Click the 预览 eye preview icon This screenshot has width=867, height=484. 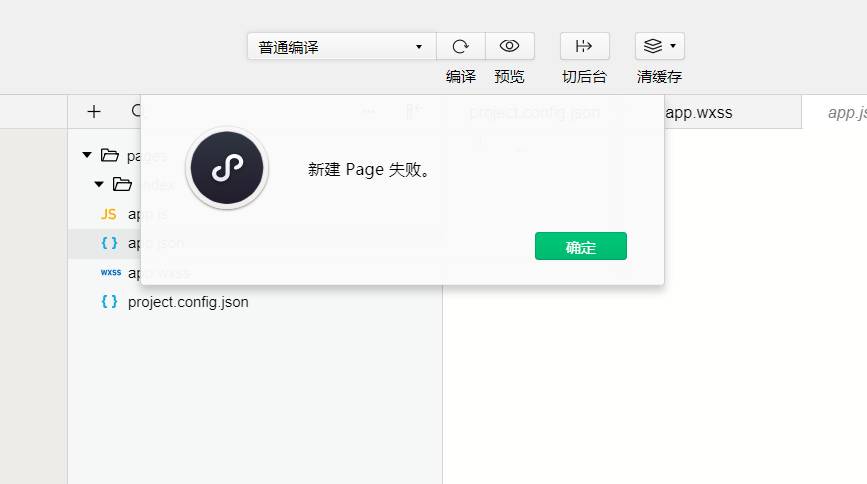[509, 46]
